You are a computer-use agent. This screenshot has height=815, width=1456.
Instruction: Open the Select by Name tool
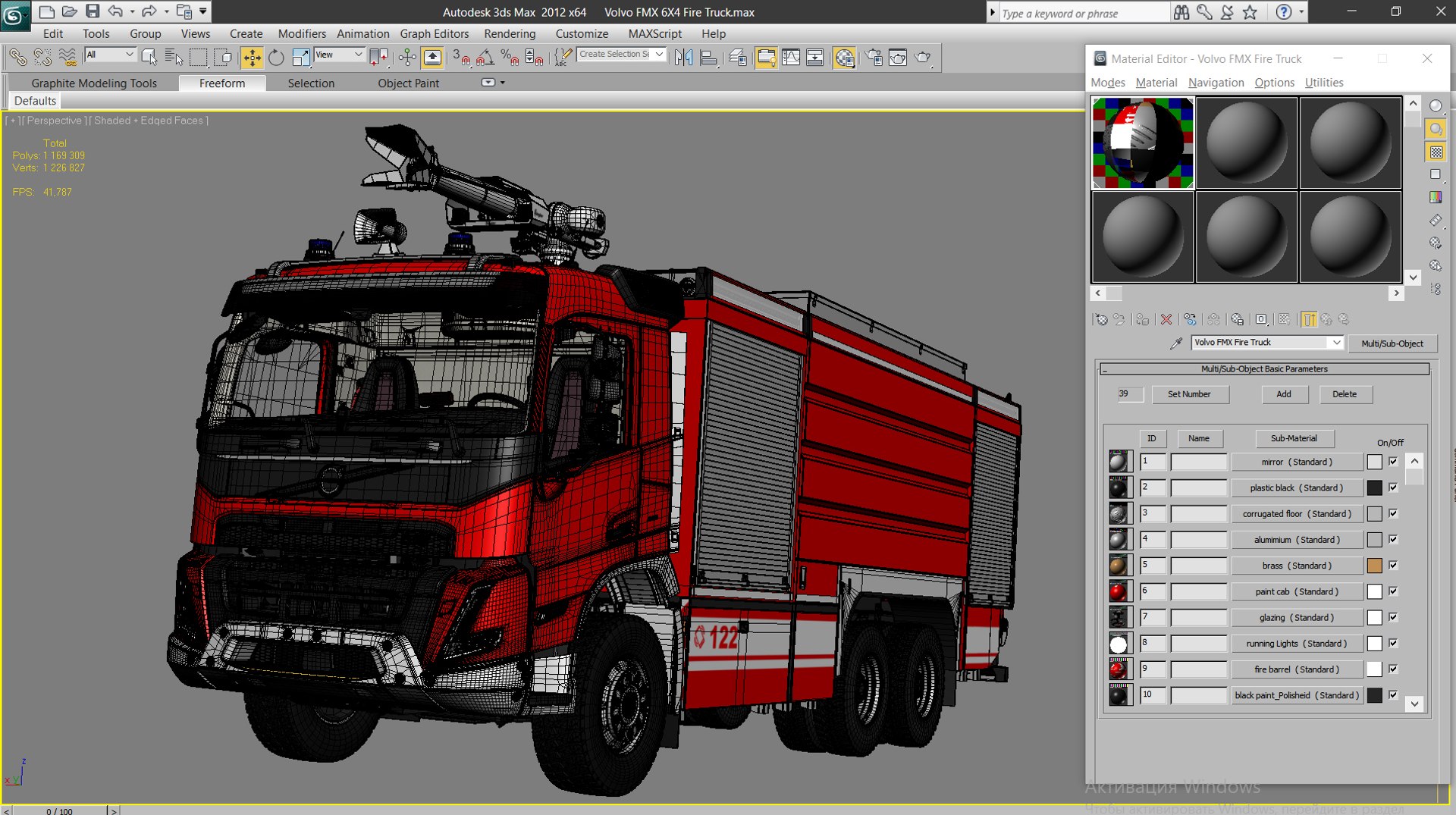[174, 58]
